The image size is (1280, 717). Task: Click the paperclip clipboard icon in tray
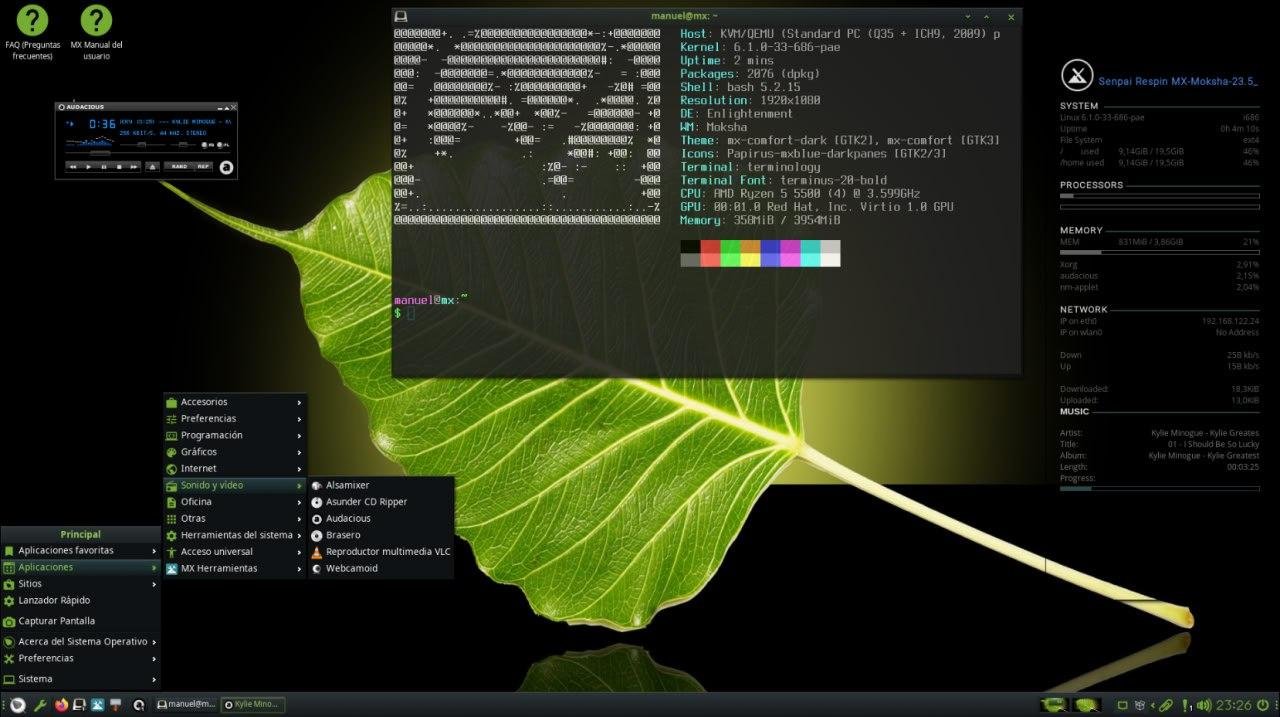1165,705
